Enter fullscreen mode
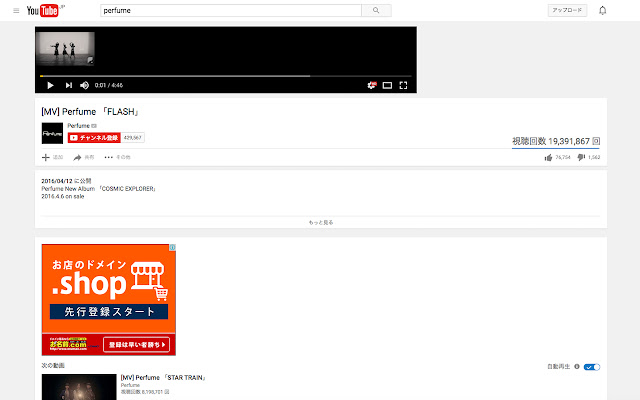The width and height of the screenshot is (640, 400). click(x=403, y=85)
